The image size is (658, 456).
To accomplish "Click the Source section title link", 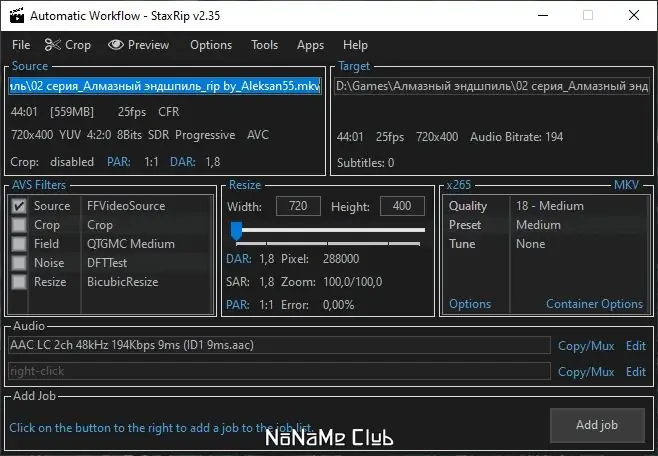I will pos(30,66).
